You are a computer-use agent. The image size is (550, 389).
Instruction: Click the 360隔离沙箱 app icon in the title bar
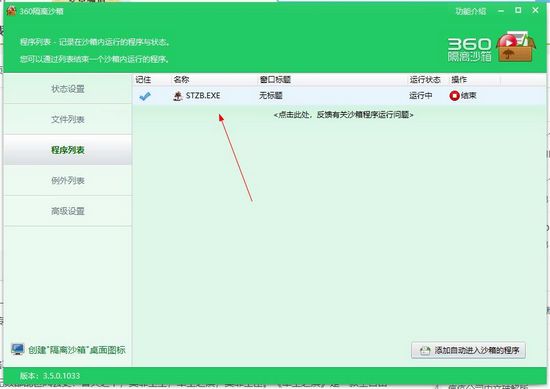click(11, 11)
